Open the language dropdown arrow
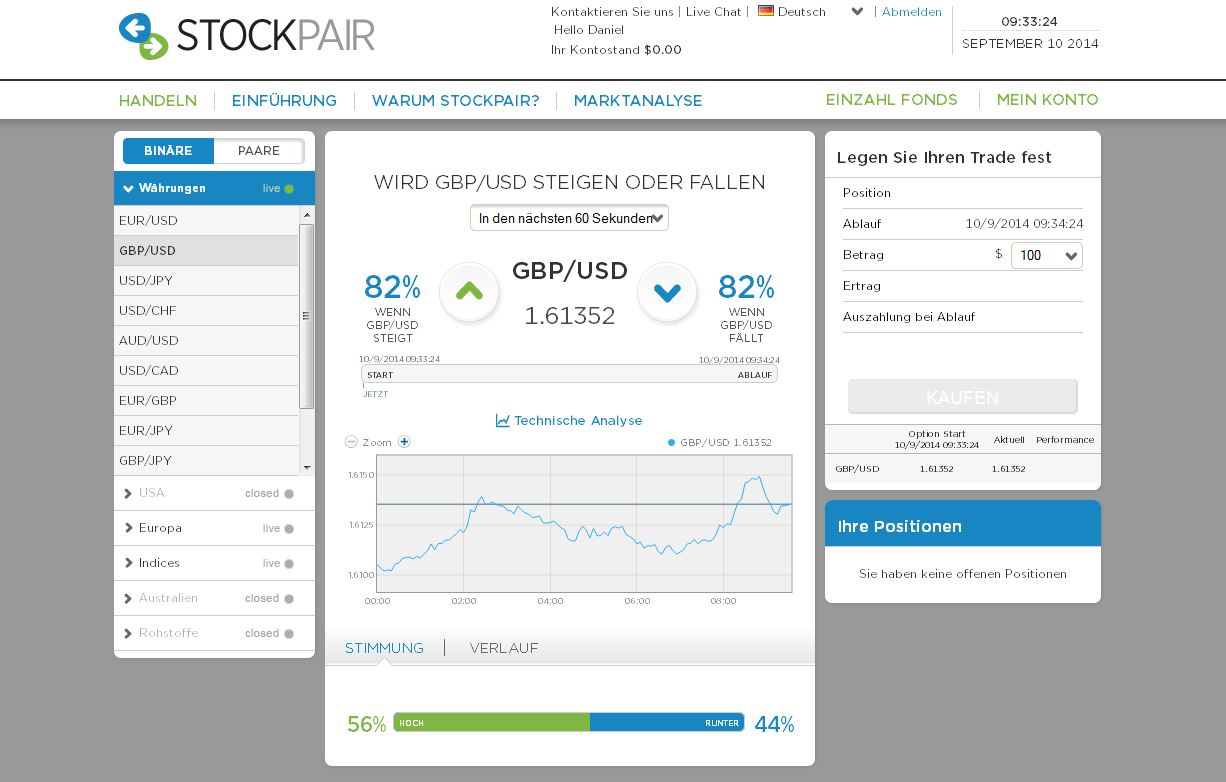Screen dimensions: 1226x782 tap(857, 12)
